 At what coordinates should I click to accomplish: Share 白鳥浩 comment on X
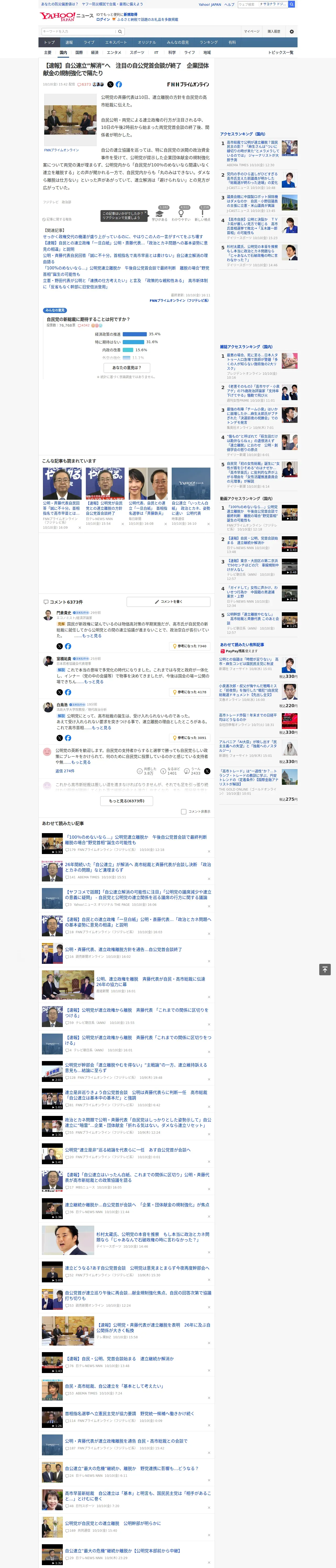[x=60, y=738]
